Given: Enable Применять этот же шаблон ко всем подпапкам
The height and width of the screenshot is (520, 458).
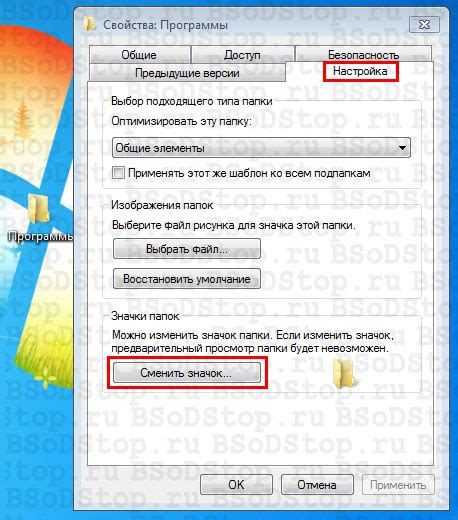Looking at the screenshot, I should click(x=118, y=173).
